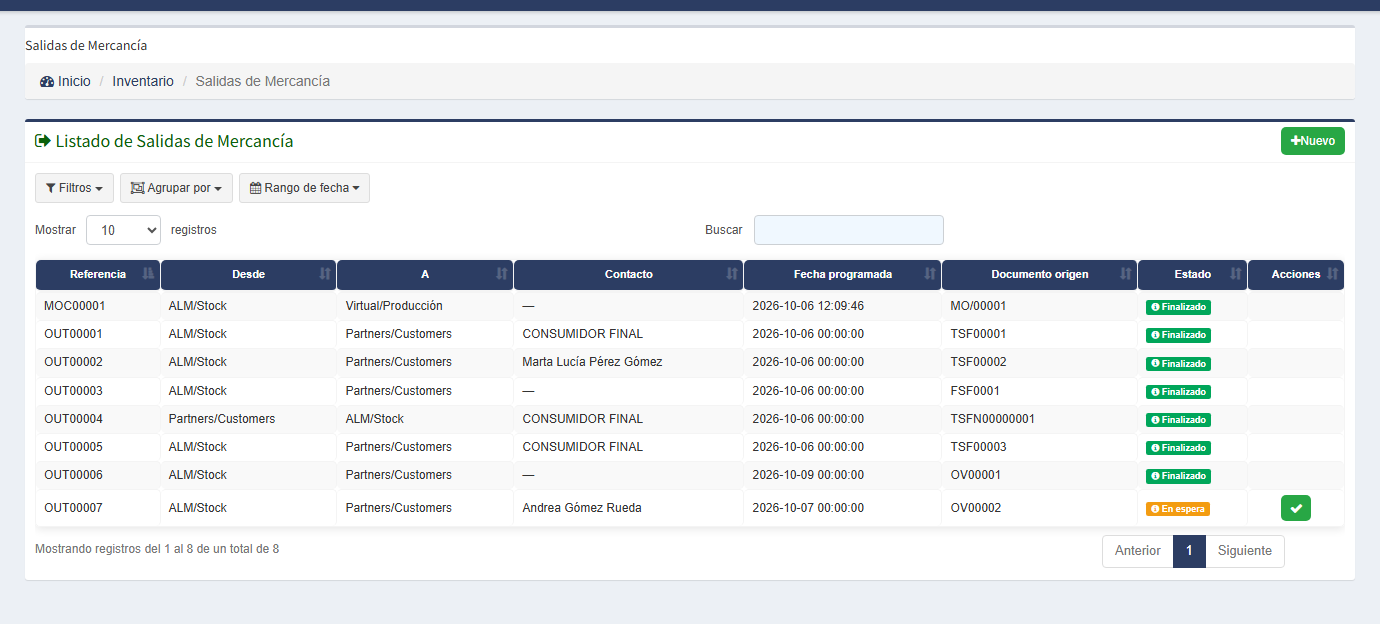The height and width of the screenshot is (624, 1380).
Task: Sort table by Contacto column arrows
Action: (x=732, y=274)
